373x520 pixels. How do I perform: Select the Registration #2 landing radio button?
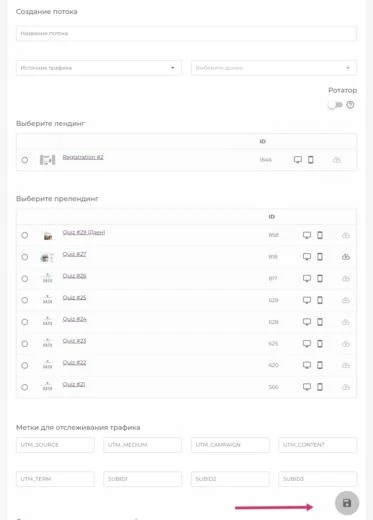coord(25,160)
